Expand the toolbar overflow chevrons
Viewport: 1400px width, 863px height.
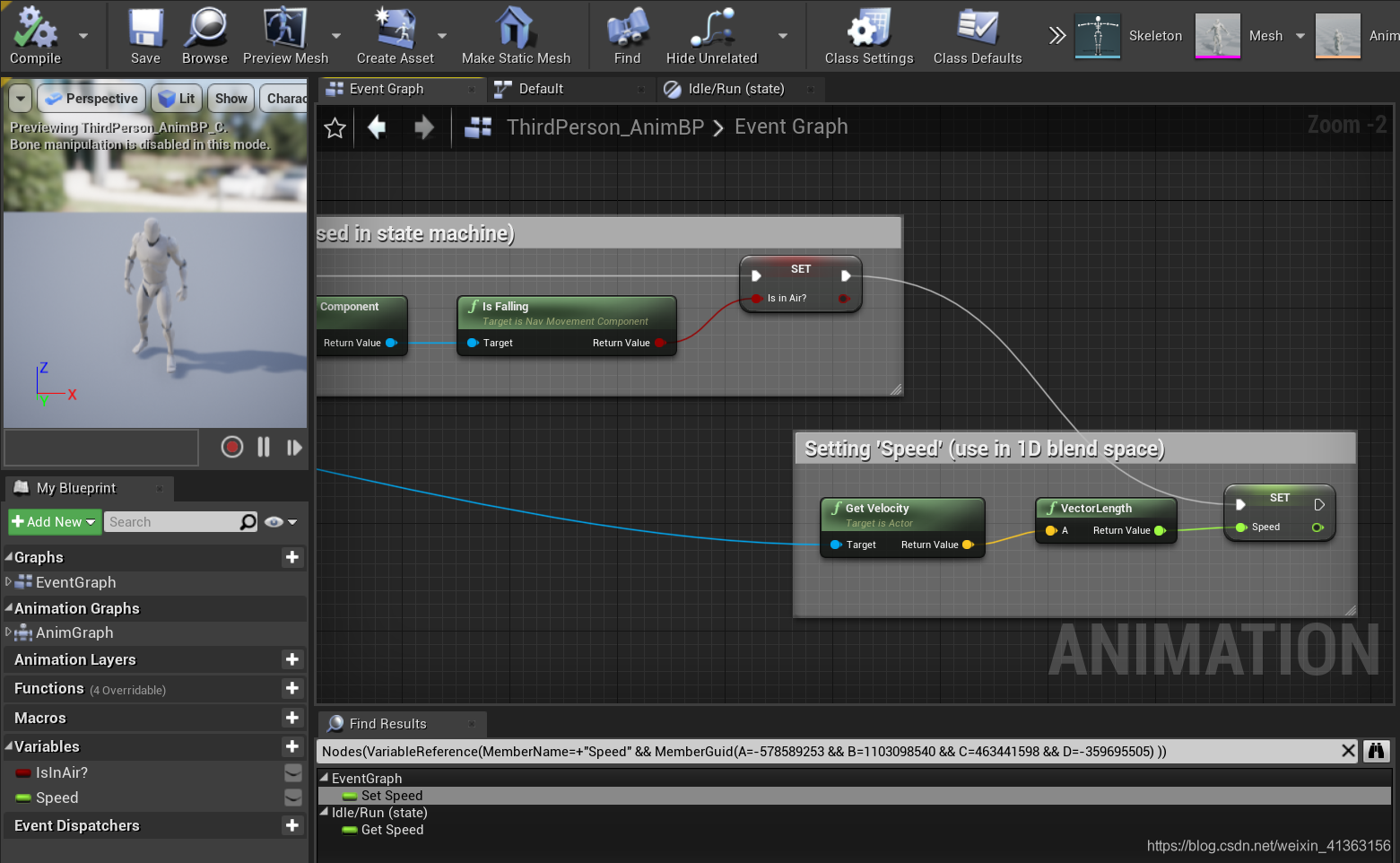point(1057,36)
